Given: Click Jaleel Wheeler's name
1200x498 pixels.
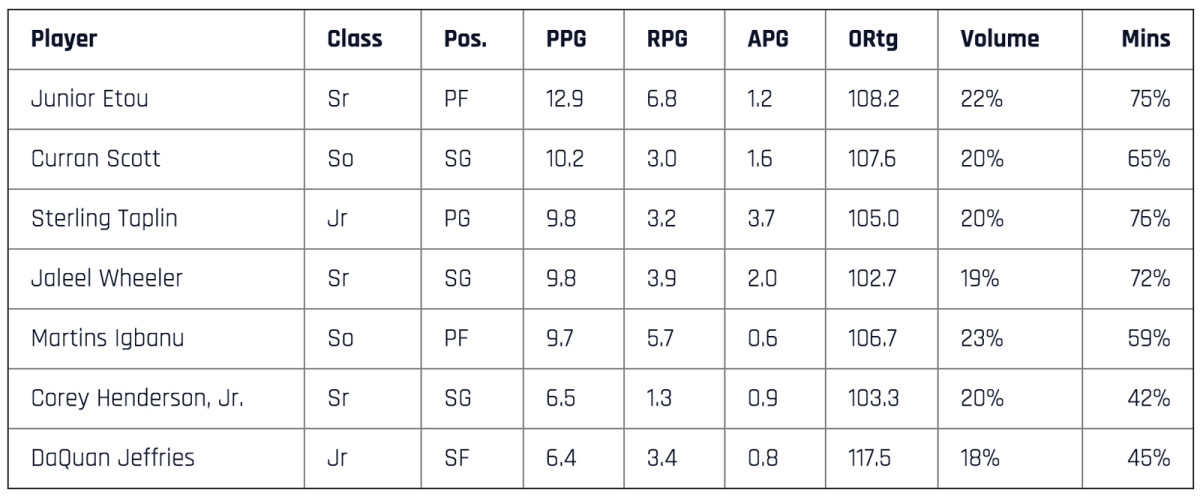Looking at the screenshot, I should (107, 279).
